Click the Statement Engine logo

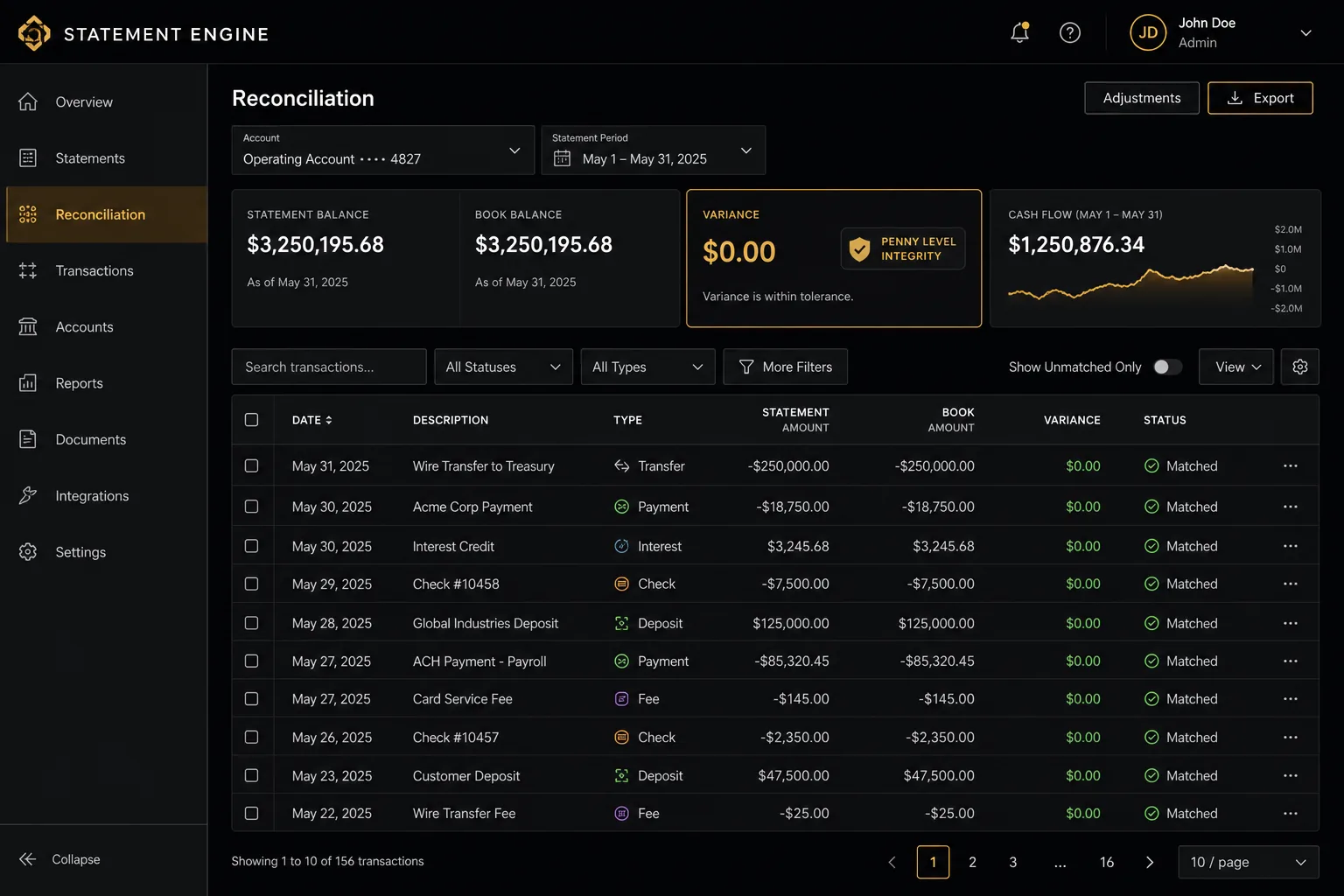point(34,33)
